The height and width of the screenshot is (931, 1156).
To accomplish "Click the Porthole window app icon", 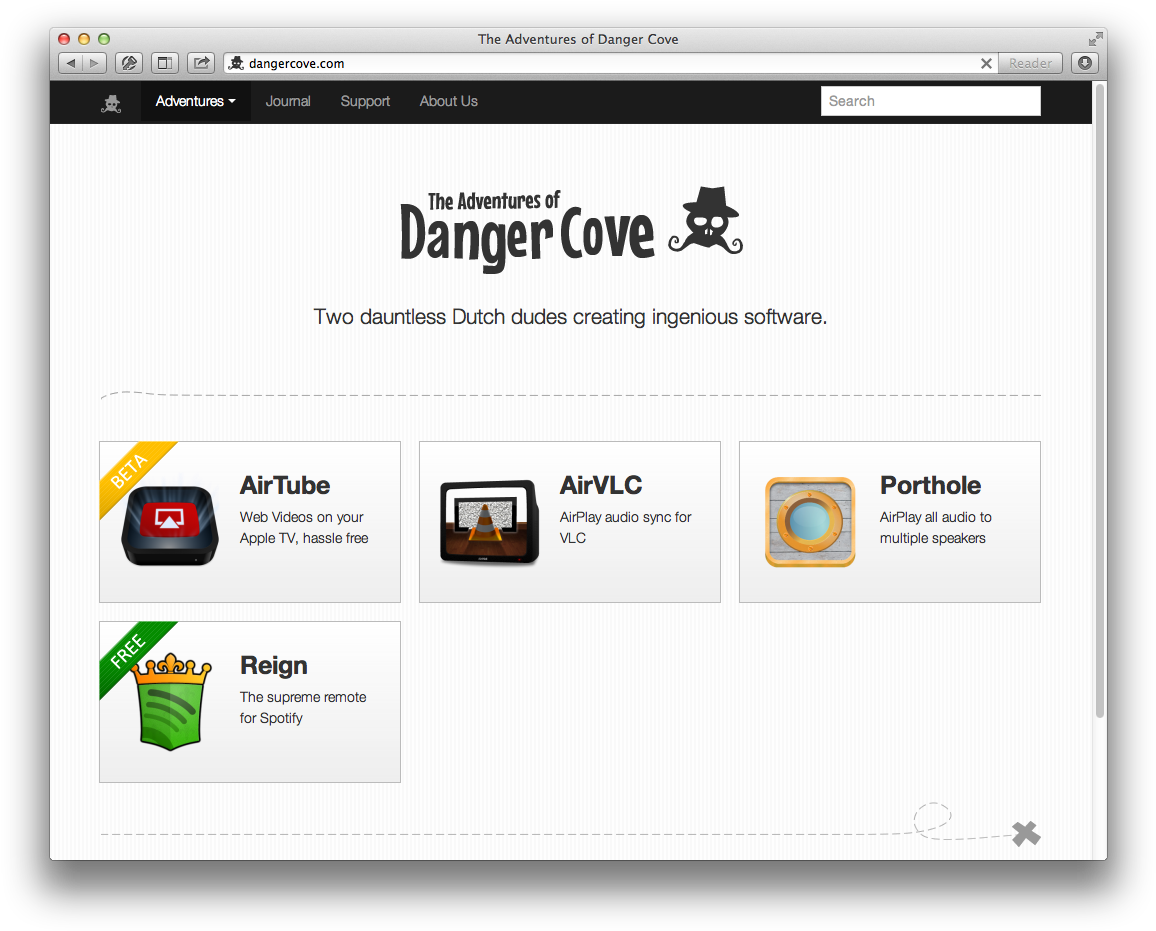I will [x=810, y=522].
